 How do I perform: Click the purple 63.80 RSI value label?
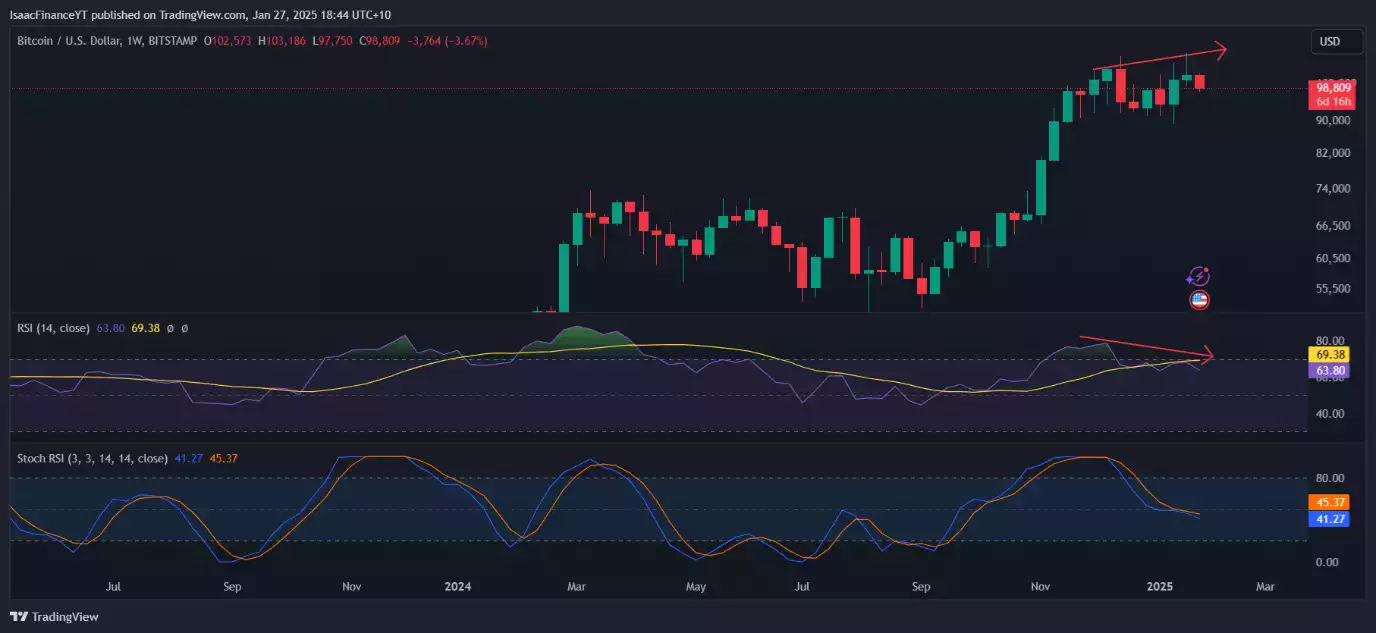1329,370
